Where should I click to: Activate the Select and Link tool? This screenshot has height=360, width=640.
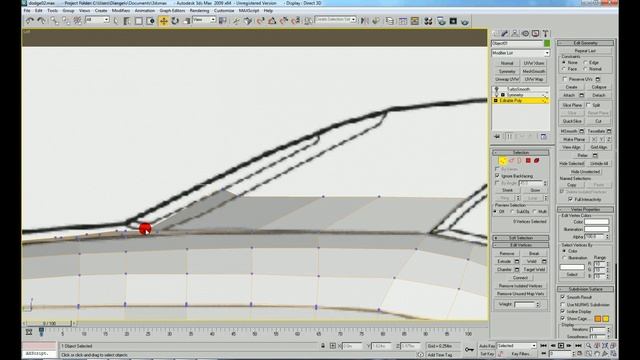(54, 20)
